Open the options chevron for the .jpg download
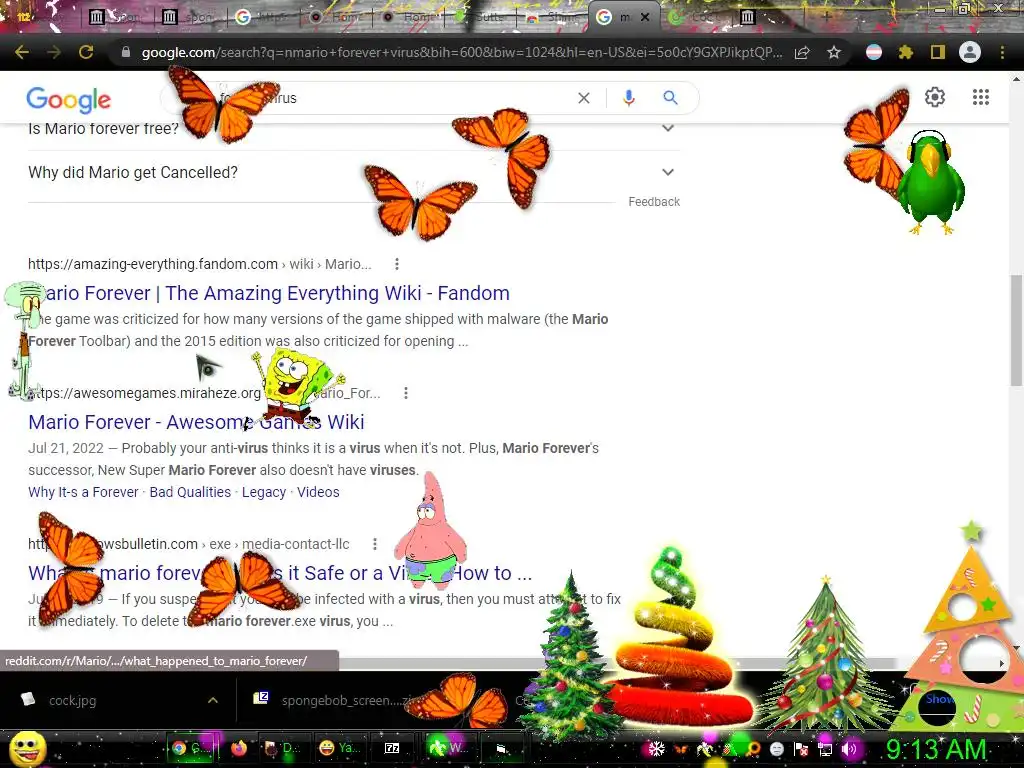 point(213,700)
